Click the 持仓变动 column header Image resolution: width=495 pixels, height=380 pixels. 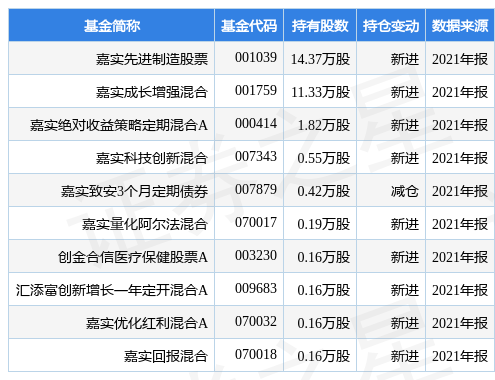pos(391,26)
